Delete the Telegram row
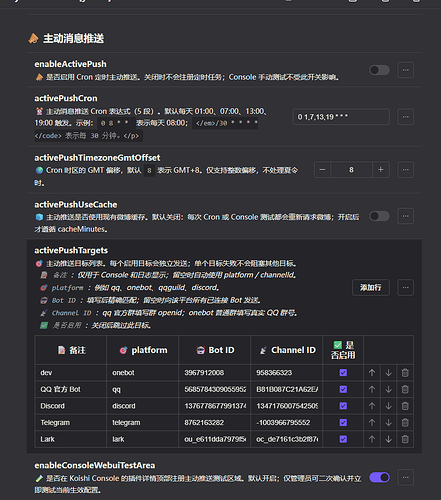The width and height of the screenshot is (441, 500). tap(405, 423)
